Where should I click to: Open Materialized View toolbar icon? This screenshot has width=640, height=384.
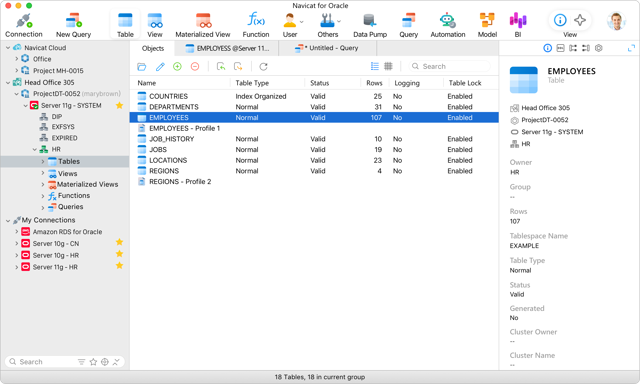coord(203,25)
